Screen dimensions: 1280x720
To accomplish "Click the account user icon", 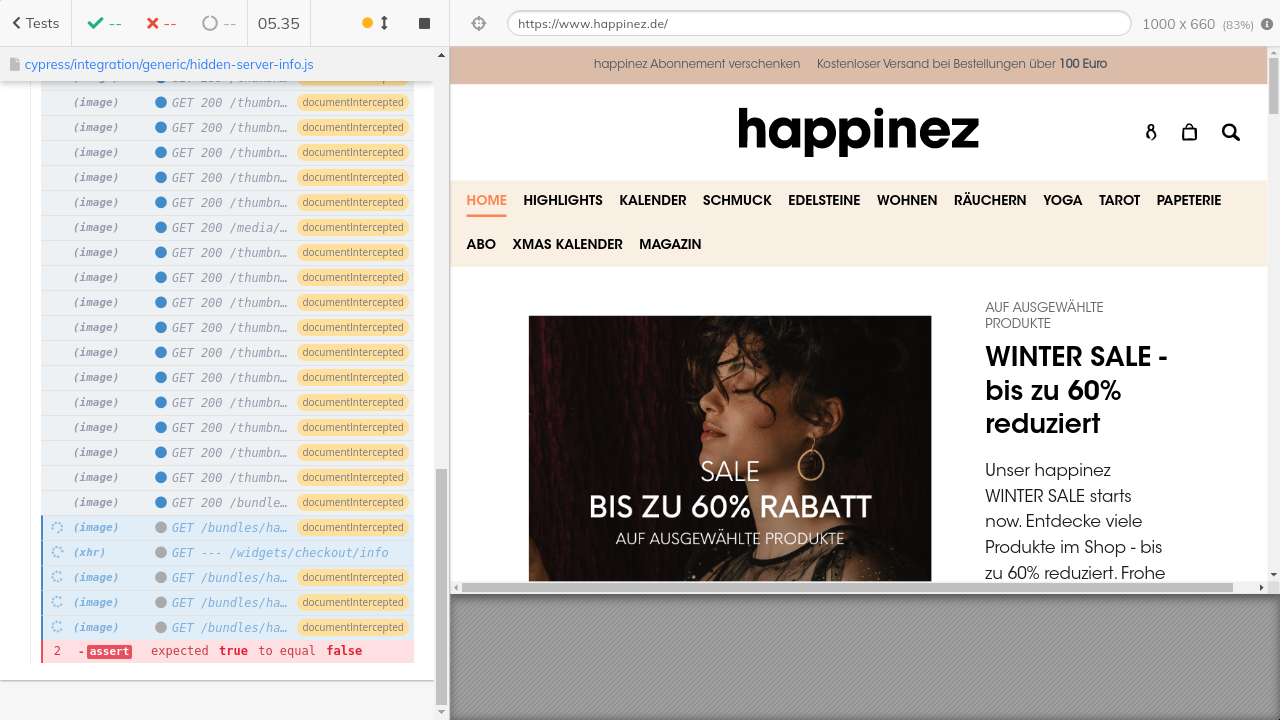I will 1150,132.
